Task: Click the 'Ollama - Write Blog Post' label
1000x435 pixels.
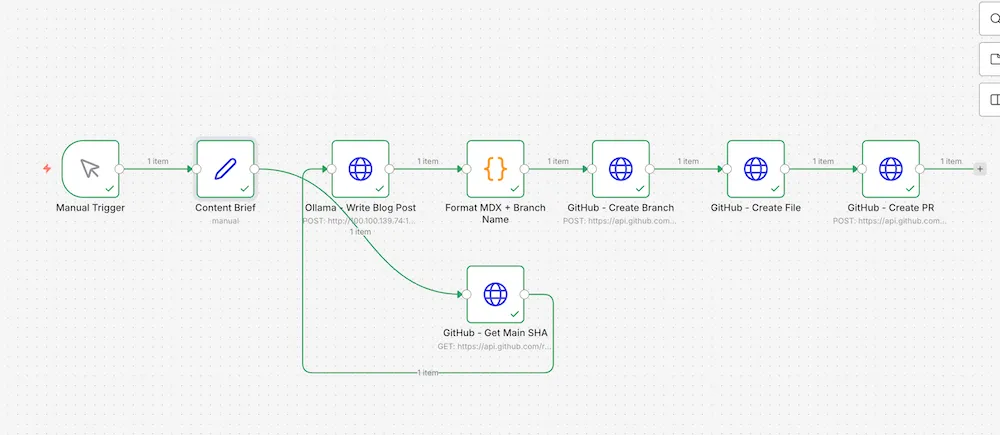Action: coord(360,207)
